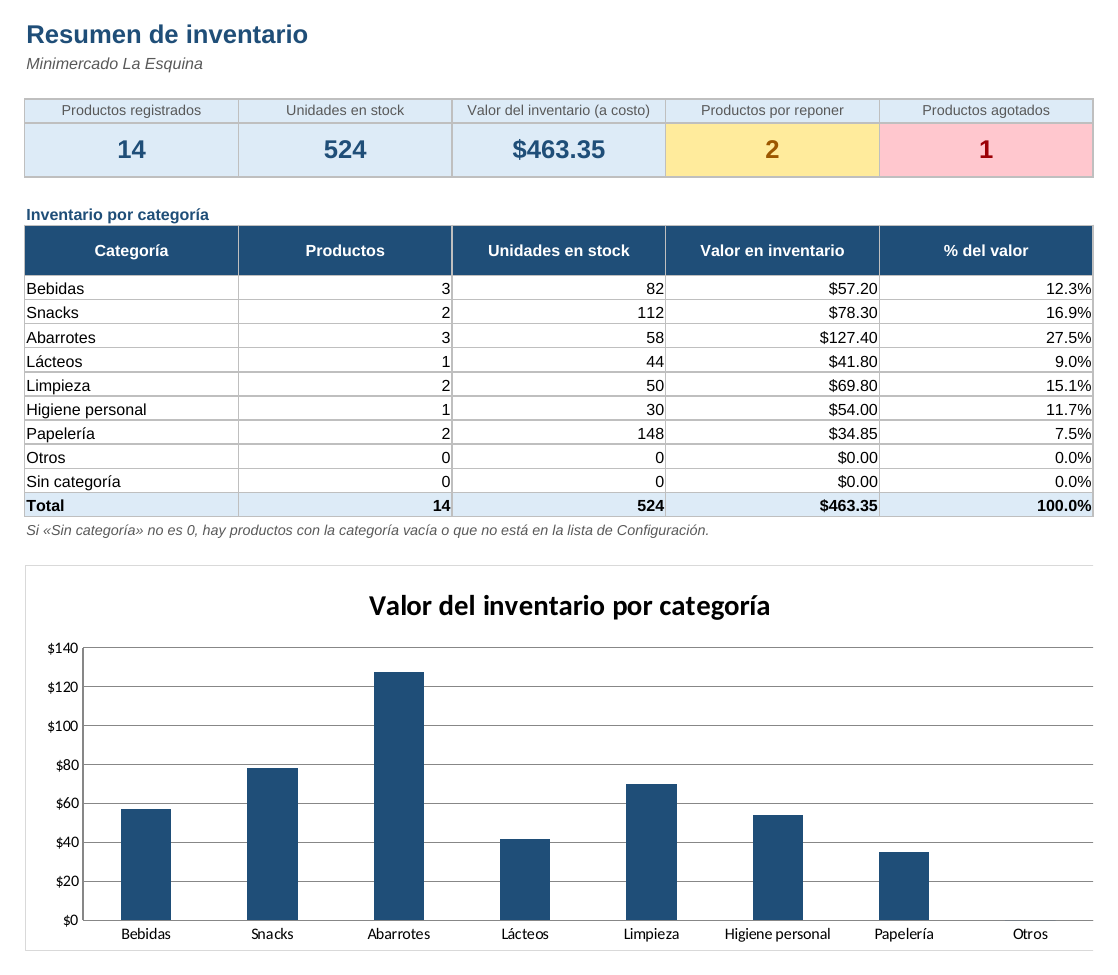The width and height of the screenshot is (1118, 975).
Task: Click the note about «Sin categoría»
Action: coord(367,531)
